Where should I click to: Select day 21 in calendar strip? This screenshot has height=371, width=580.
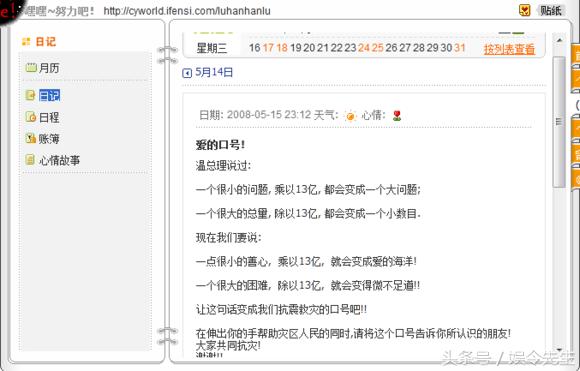click(323, 48)
